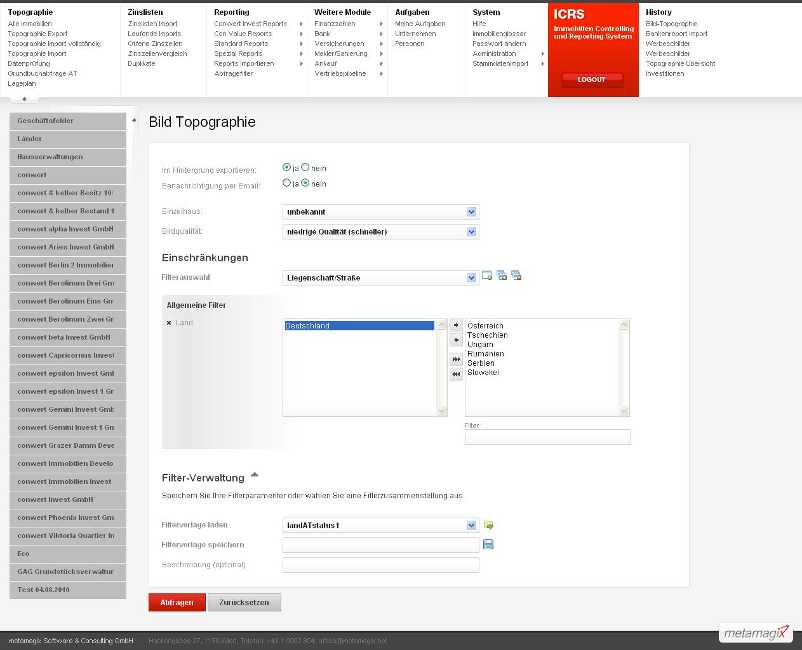This screenshot has width=802, height=650.
Task: Open Investitionen in the History list
Action: pyautogui.click(x=664, y=74)
